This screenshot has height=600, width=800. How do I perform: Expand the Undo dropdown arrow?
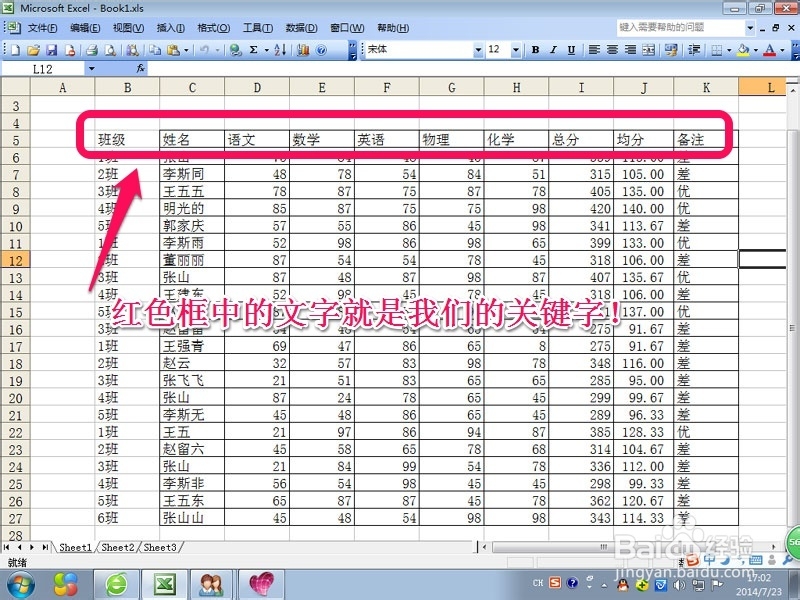(x=216, y=49)
